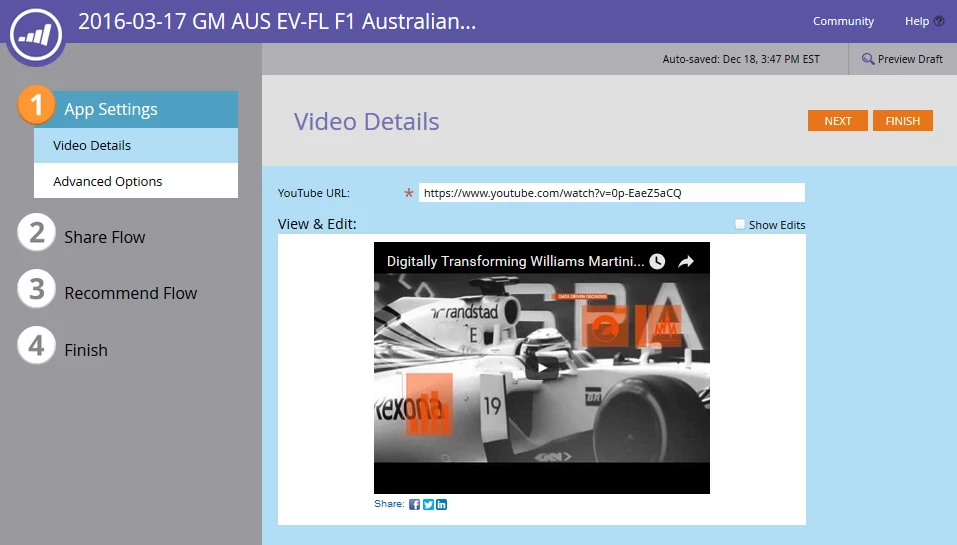Click the Share arrow icon on video

pyautogui.click(x=686, y=261)
